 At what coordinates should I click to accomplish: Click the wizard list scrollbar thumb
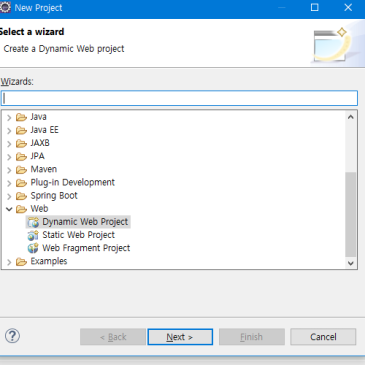(x=350, y=214)
